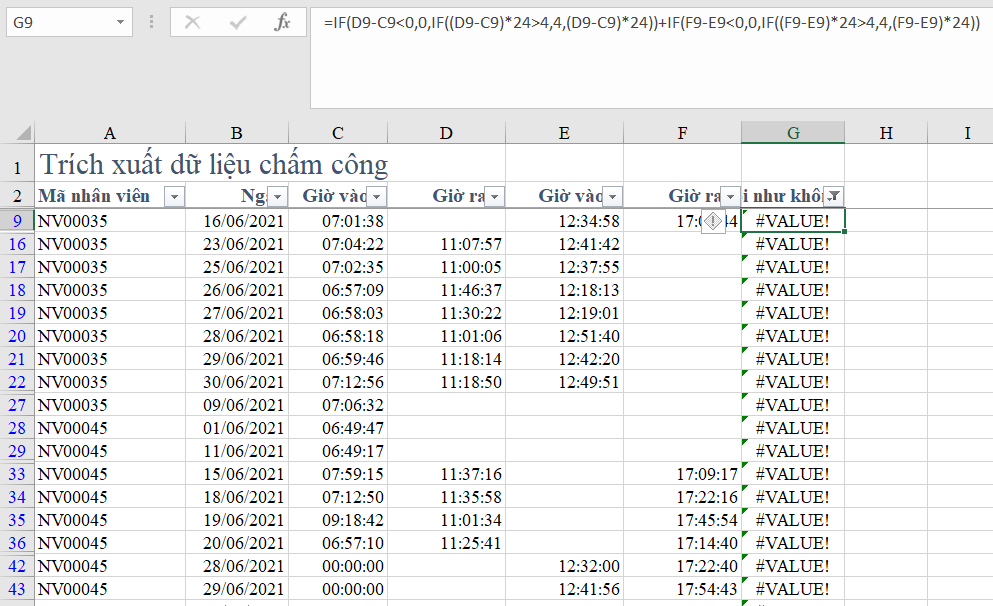Click the Name Box showing G9
Image resolution: width=993 pixels, height=606 pixels.
coord(60,21)
